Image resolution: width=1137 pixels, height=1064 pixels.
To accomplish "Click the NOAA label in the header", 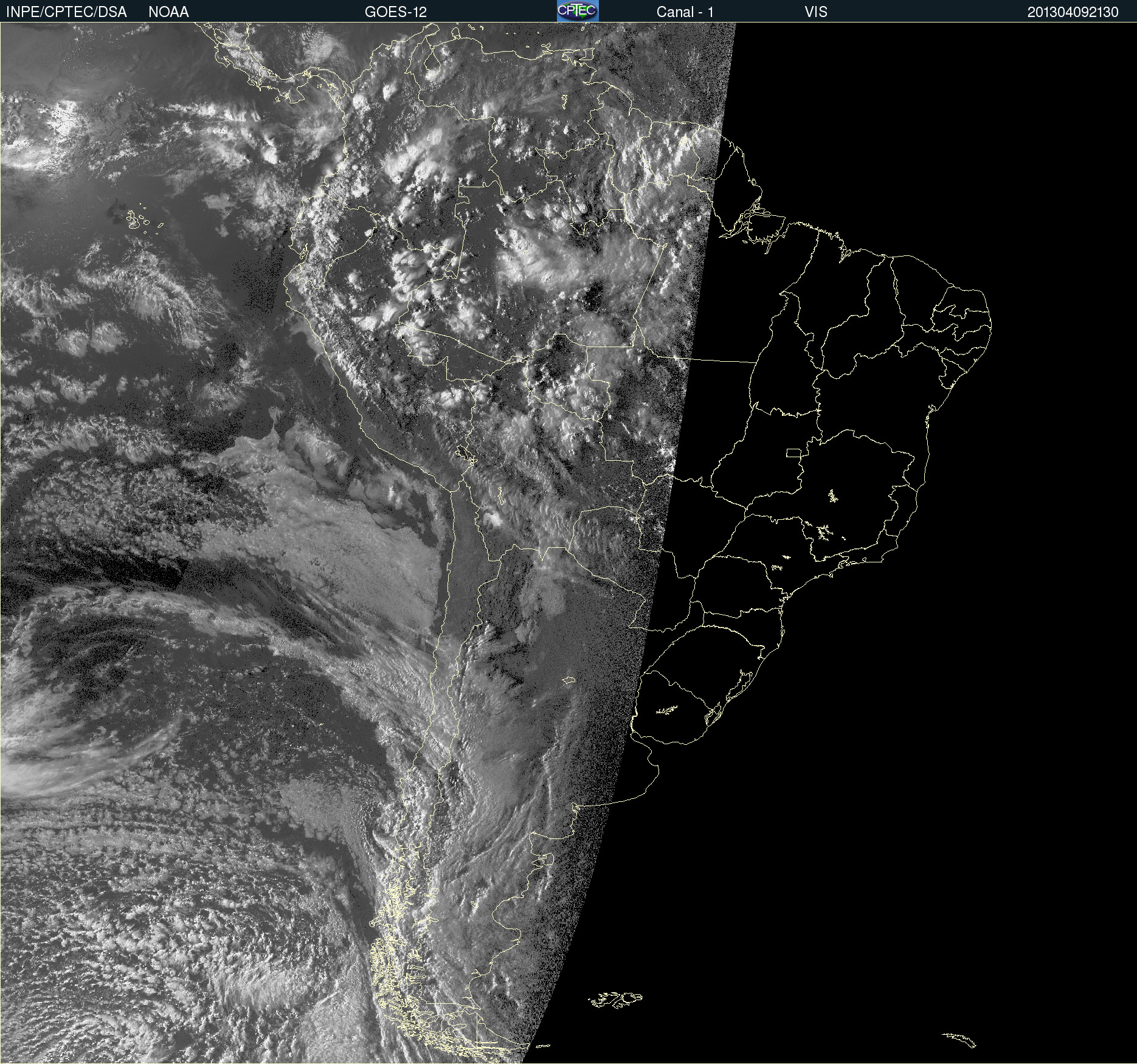I will pos(168,12).
